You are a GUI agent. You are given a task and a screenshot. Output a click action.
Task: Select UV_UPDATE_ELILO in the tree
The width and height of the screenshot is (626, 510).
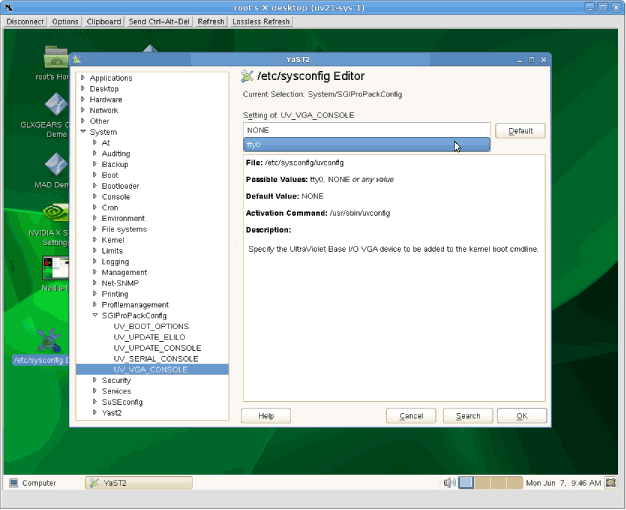[x=149, y=337]
